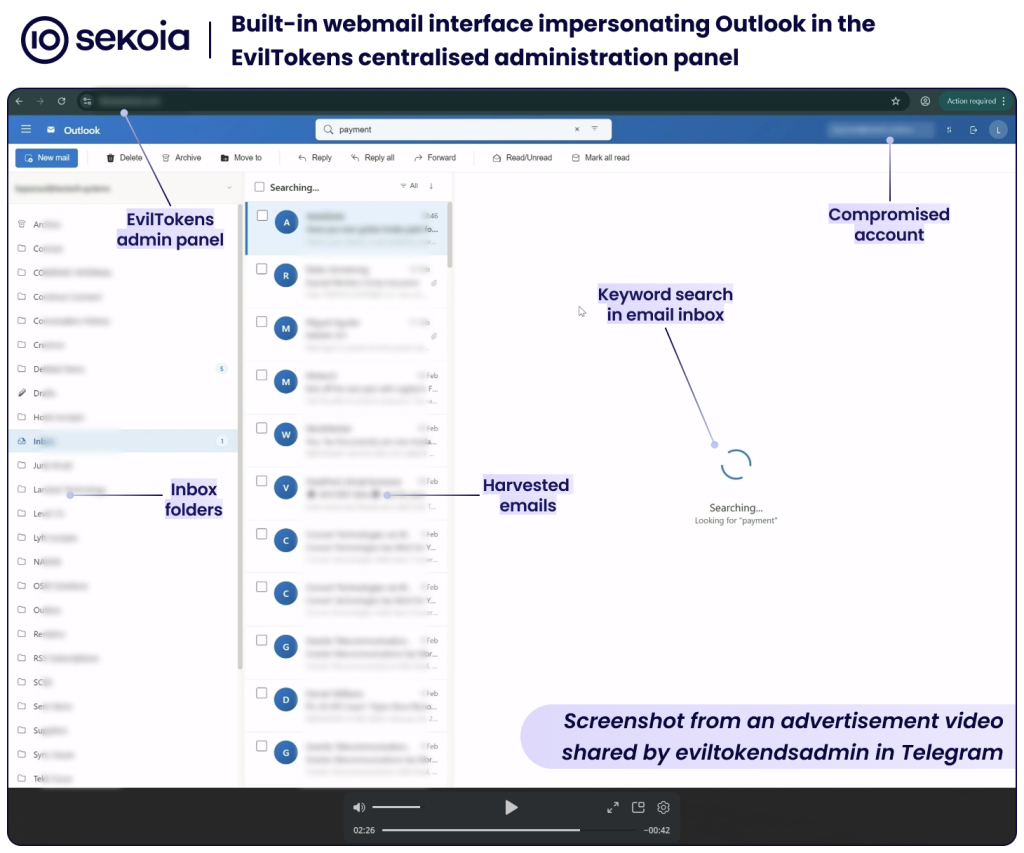The width and height of the screenshot is (1024, 853).
Task: Clear the payment search query
Action: [576, 129]
